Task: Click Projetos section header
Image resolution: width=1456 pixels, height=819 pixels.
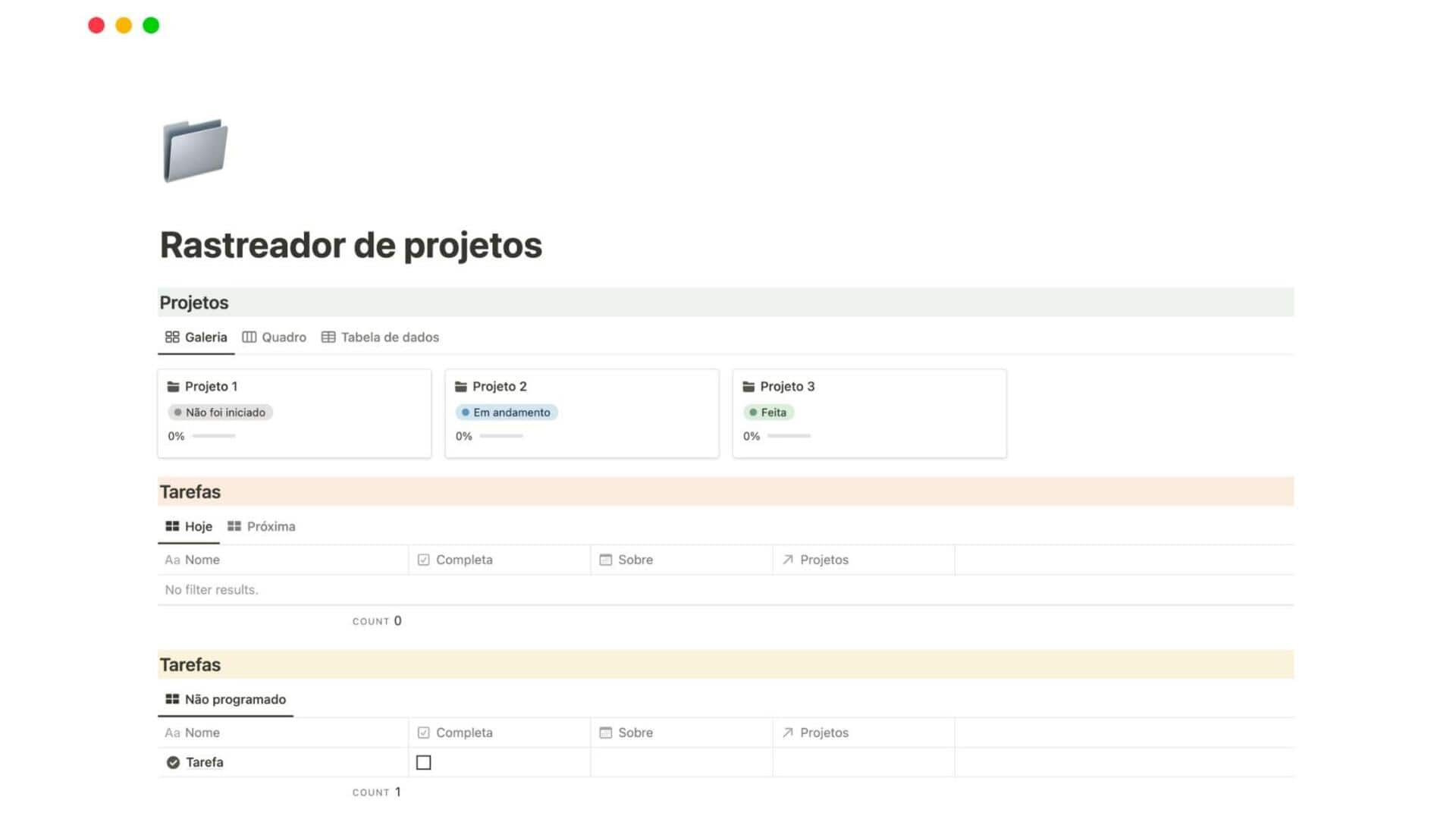Action: tap(193, 302)
